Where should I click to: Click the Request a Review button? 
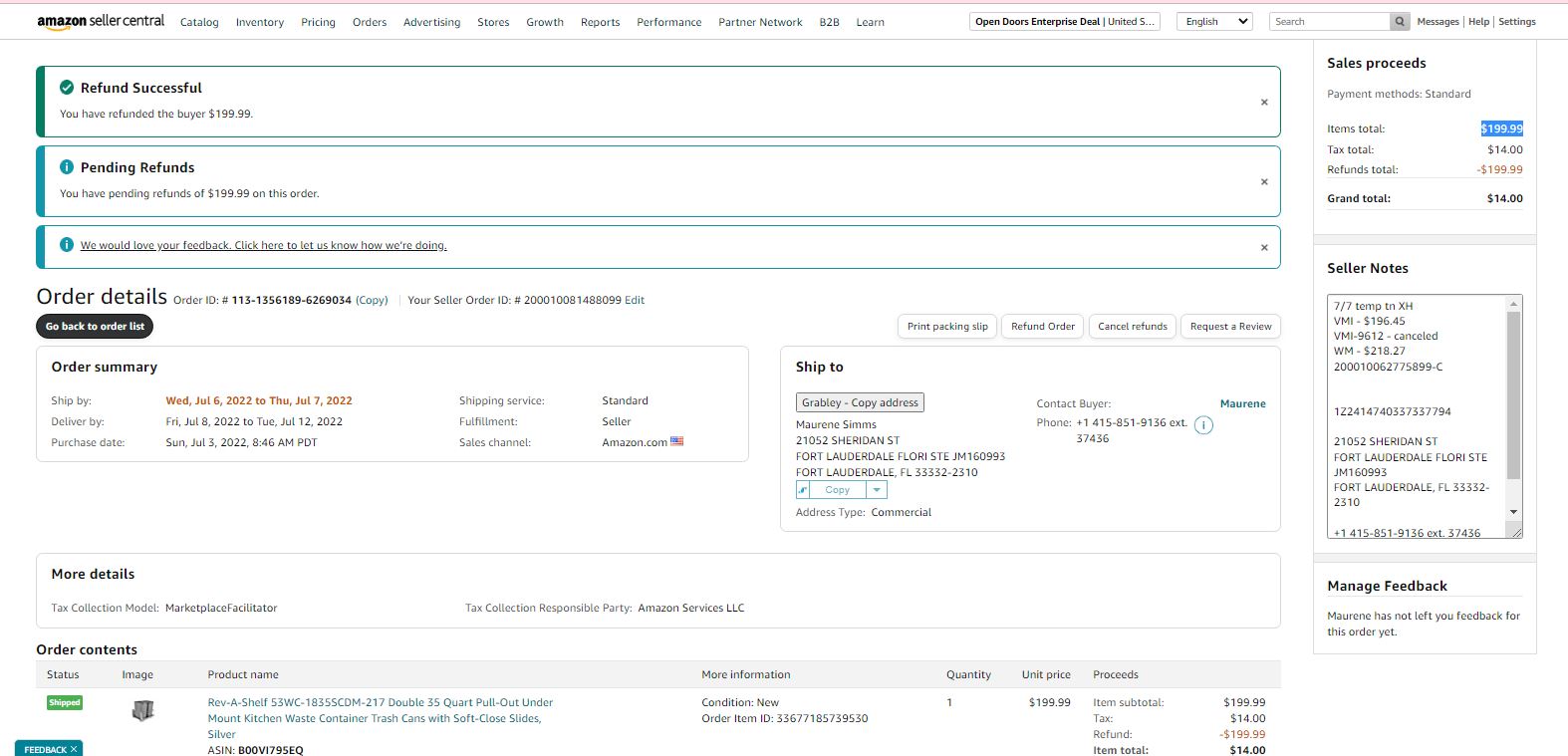pyautogui.click(x=1230, y=326)
